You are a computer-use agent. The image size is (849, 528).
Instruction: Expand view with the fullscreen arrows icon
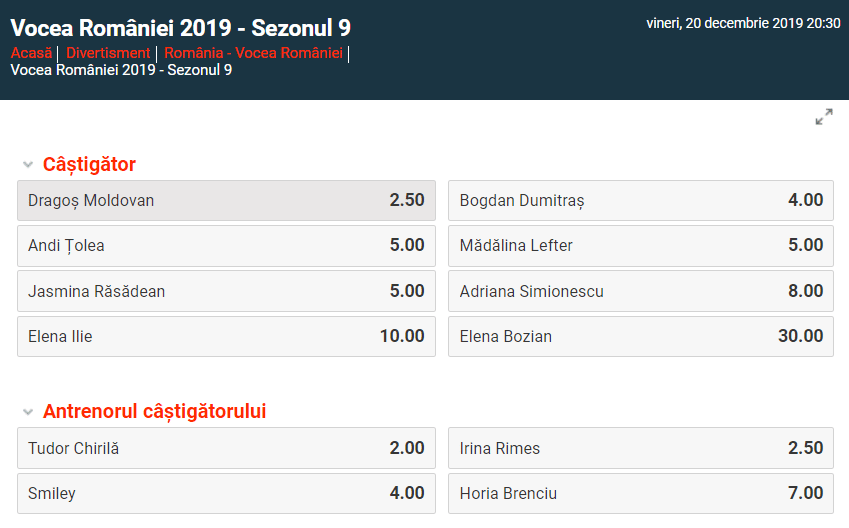[824, 116]
